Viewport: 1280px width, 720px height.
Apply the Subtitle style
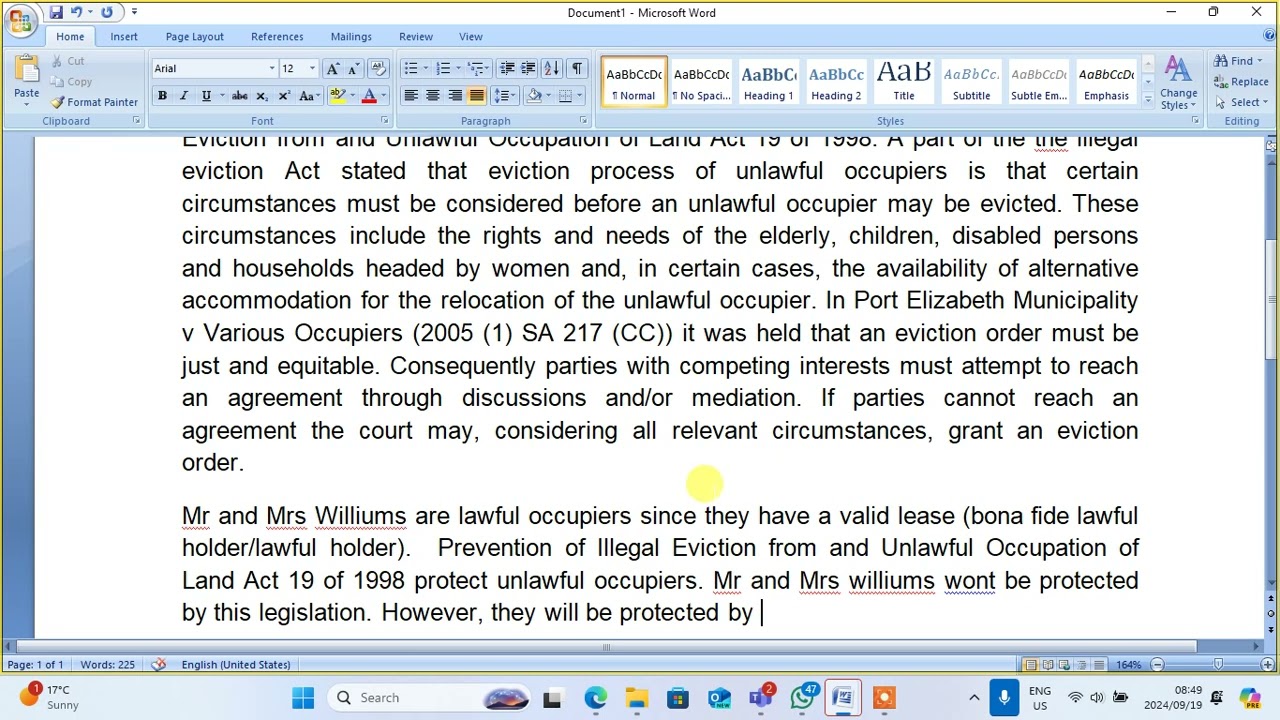point(971,82)
